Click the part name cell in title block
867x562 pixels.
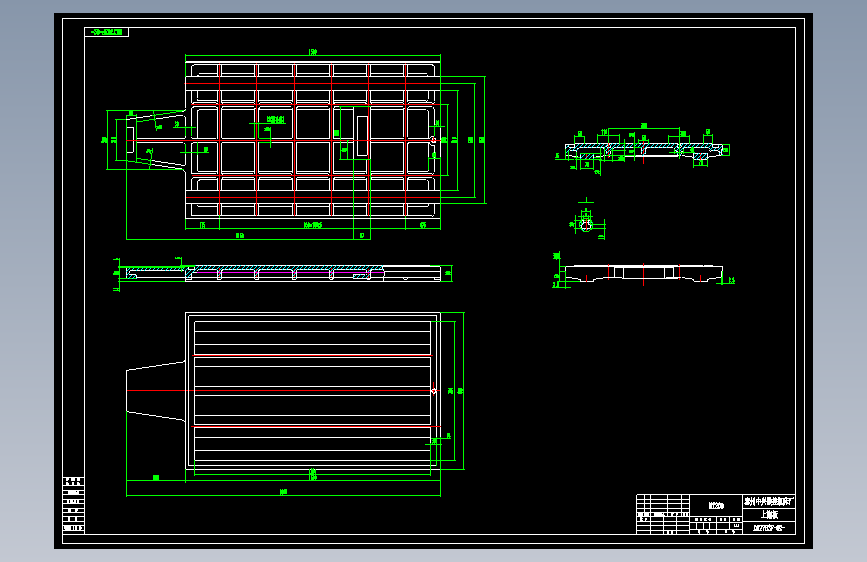[x=769, y=515]
